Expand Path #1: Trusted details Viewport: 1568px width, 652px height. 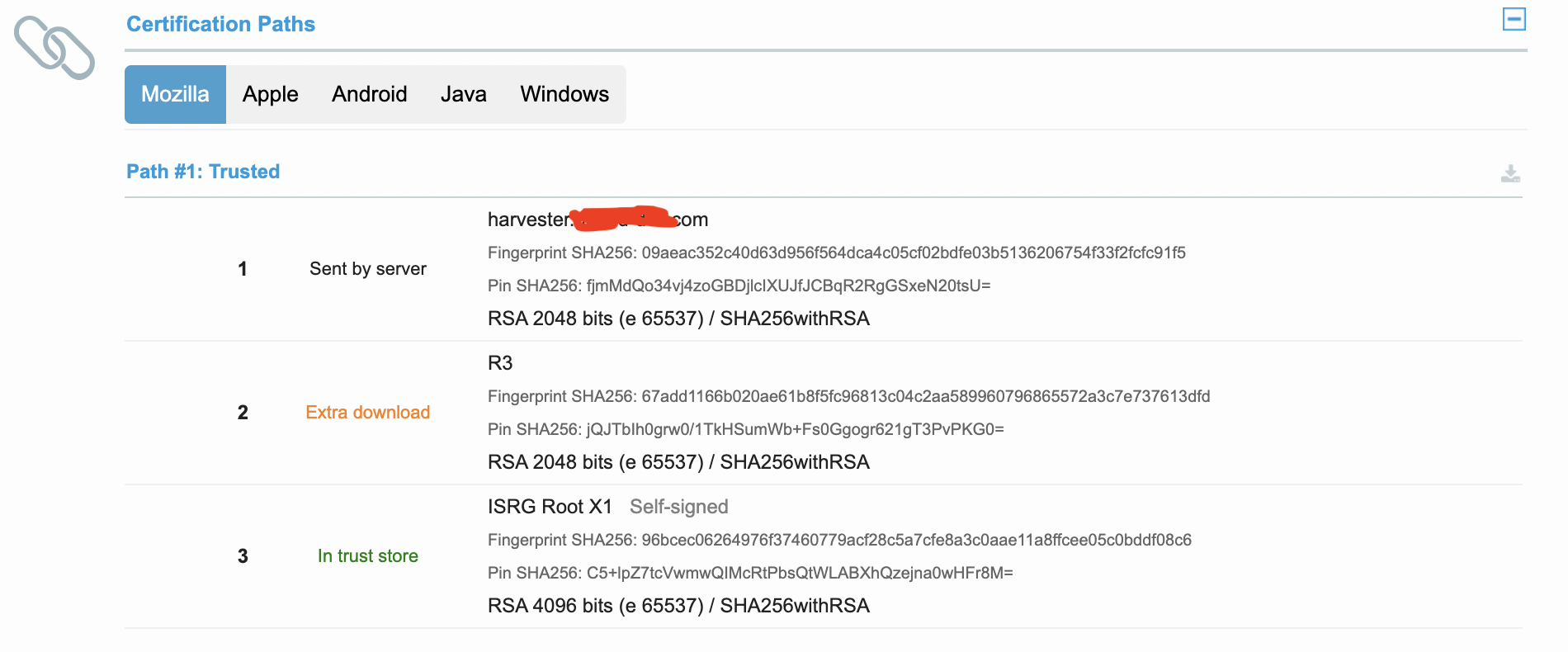tap(202, 171)
